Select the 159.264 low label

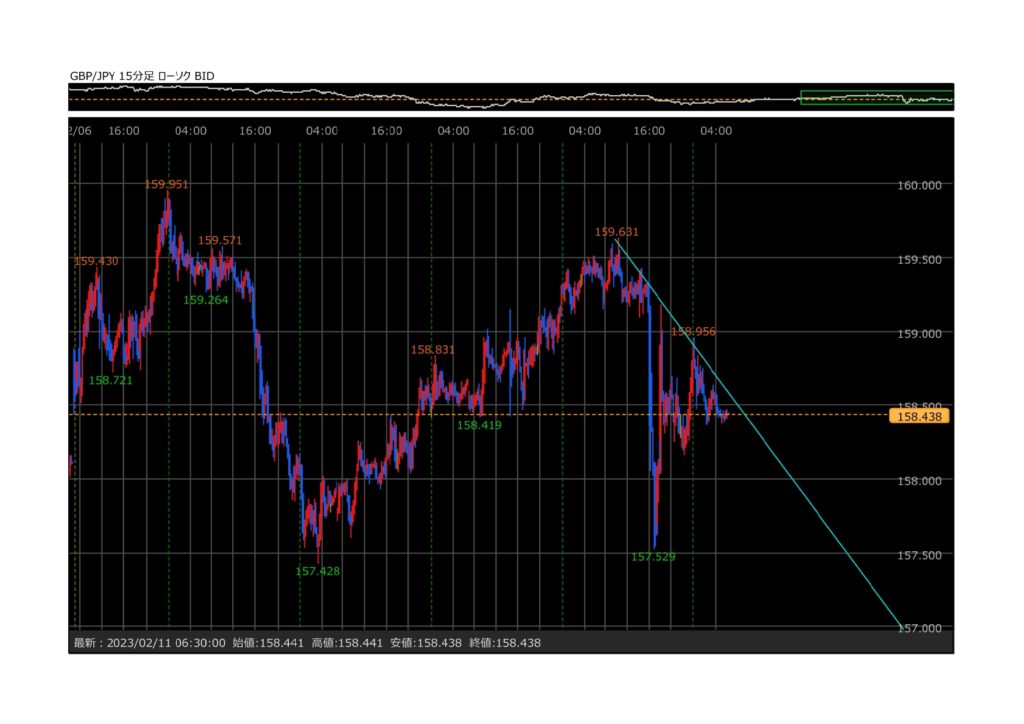pyautogui.click(x=205, y=299)
